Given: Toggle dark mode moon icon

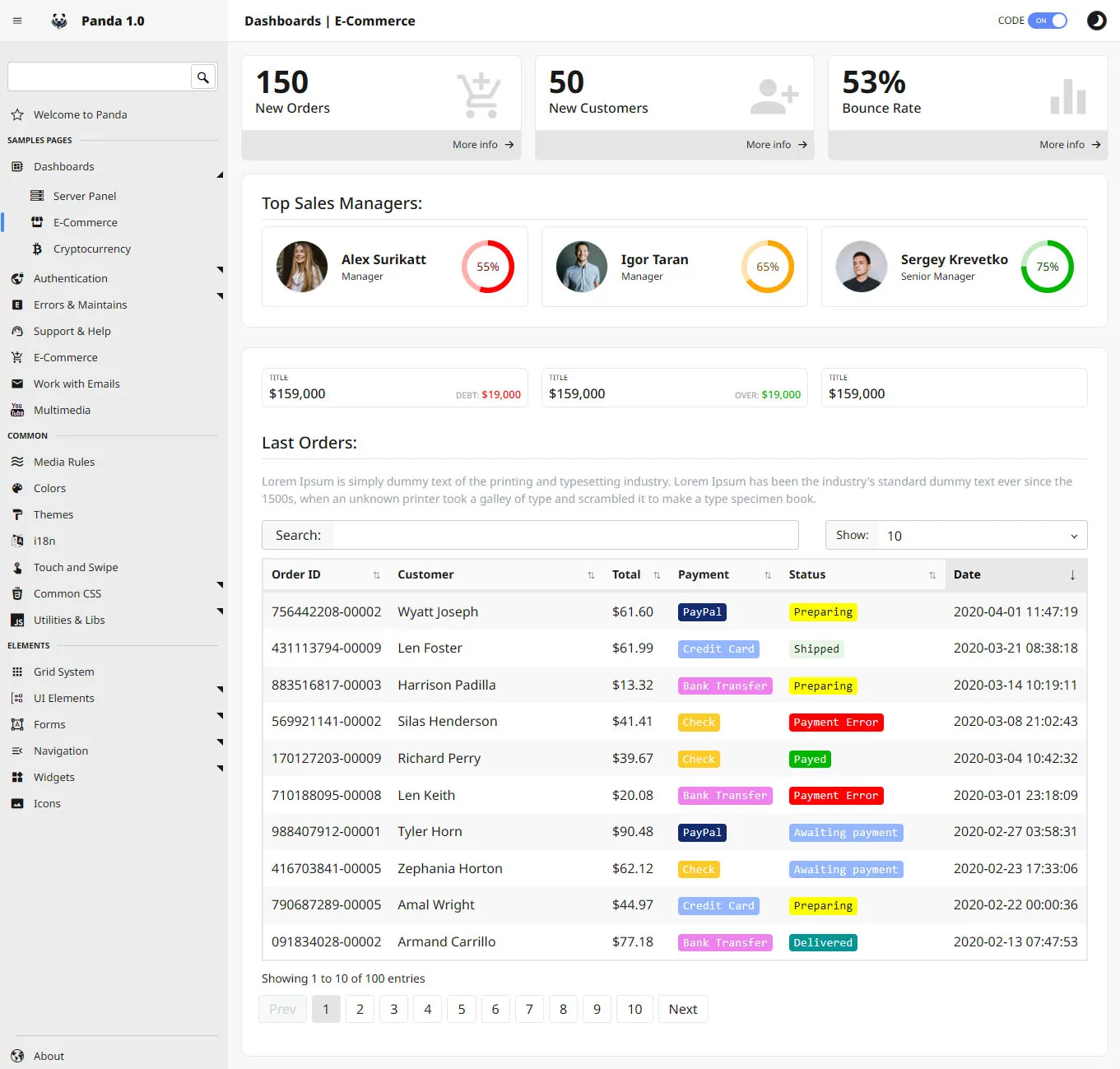Looking at the screenshot, I should coord(1096,21).
